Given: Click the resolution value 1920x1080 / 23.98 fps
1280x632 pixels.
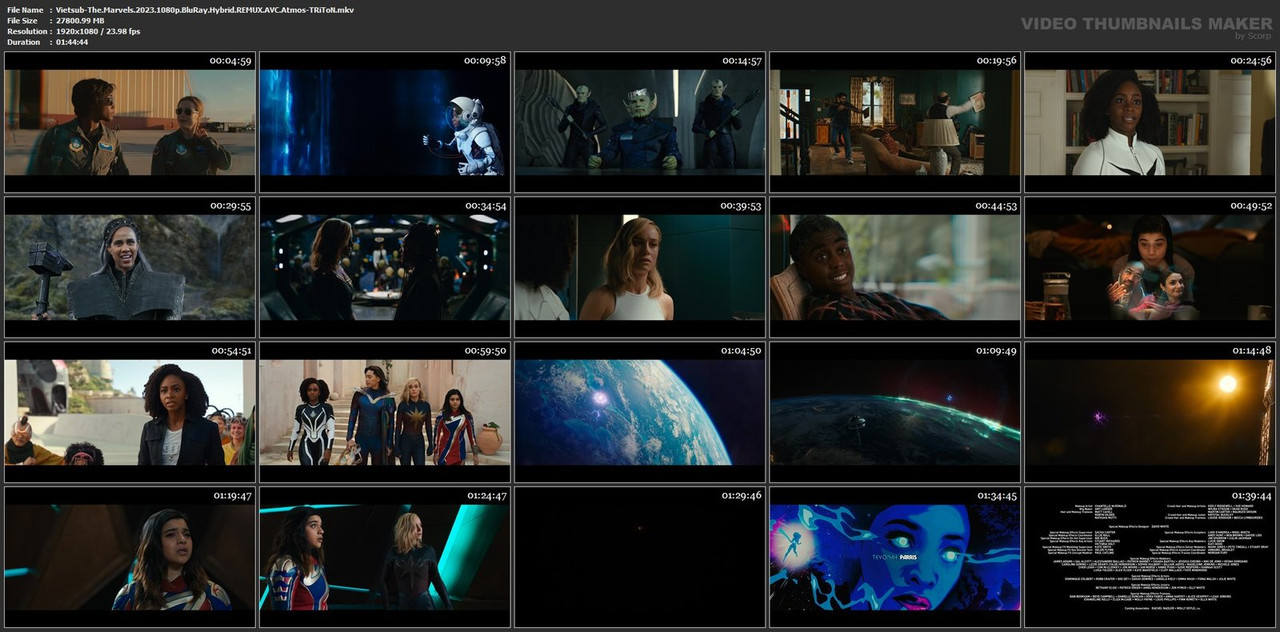Looking at the screenshot, I should click(98, 32).
